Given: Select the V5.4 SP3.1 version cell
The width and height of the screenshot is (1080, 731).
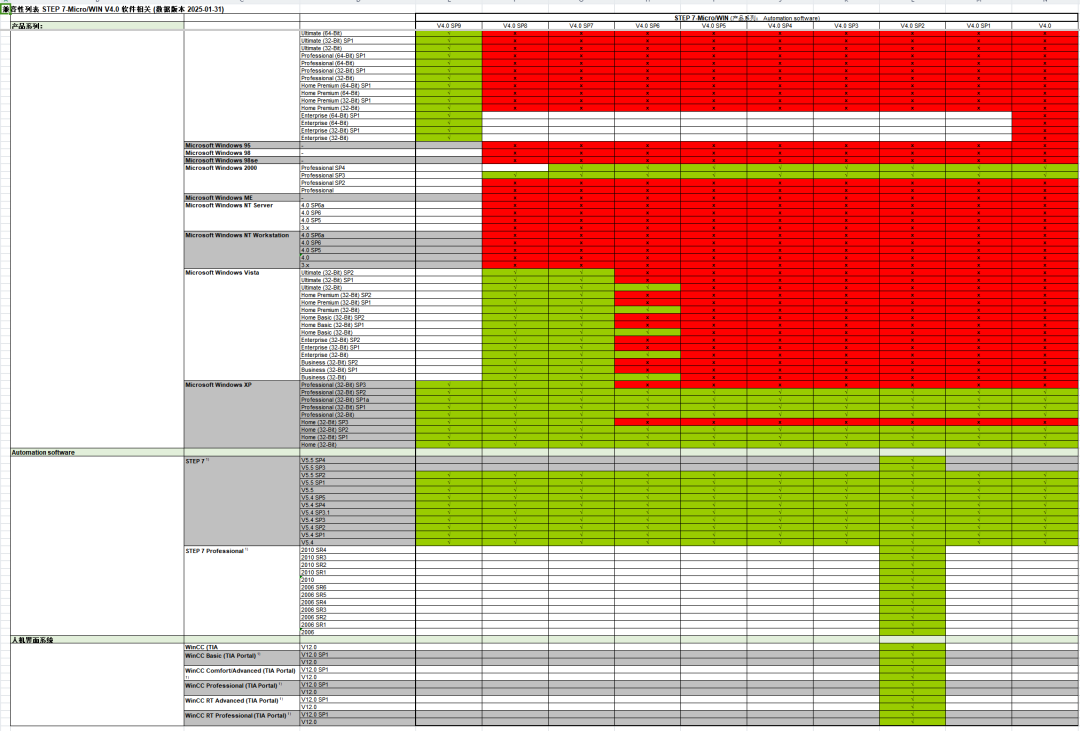Looking at the screenshot, I should (x=357, y=513).
